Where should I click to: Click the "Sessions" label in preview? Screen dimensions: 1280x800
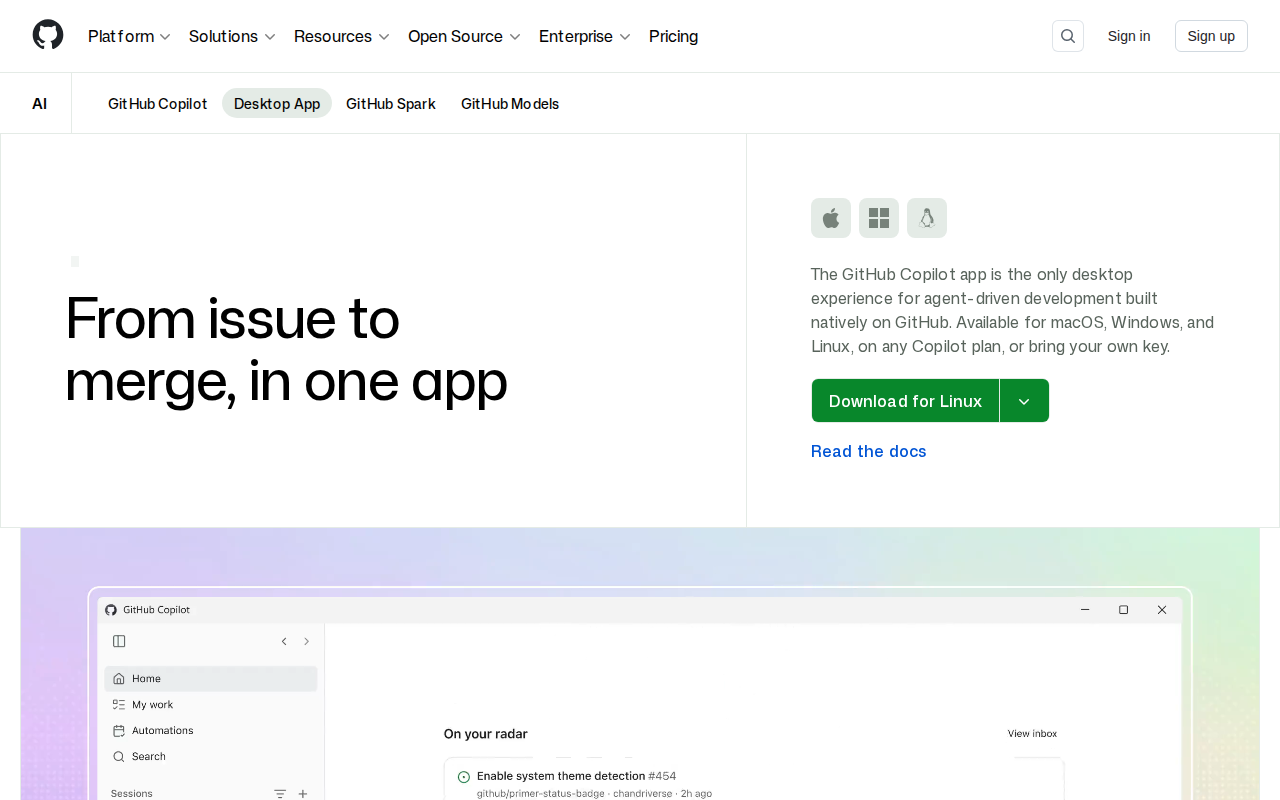click(132, 794)
